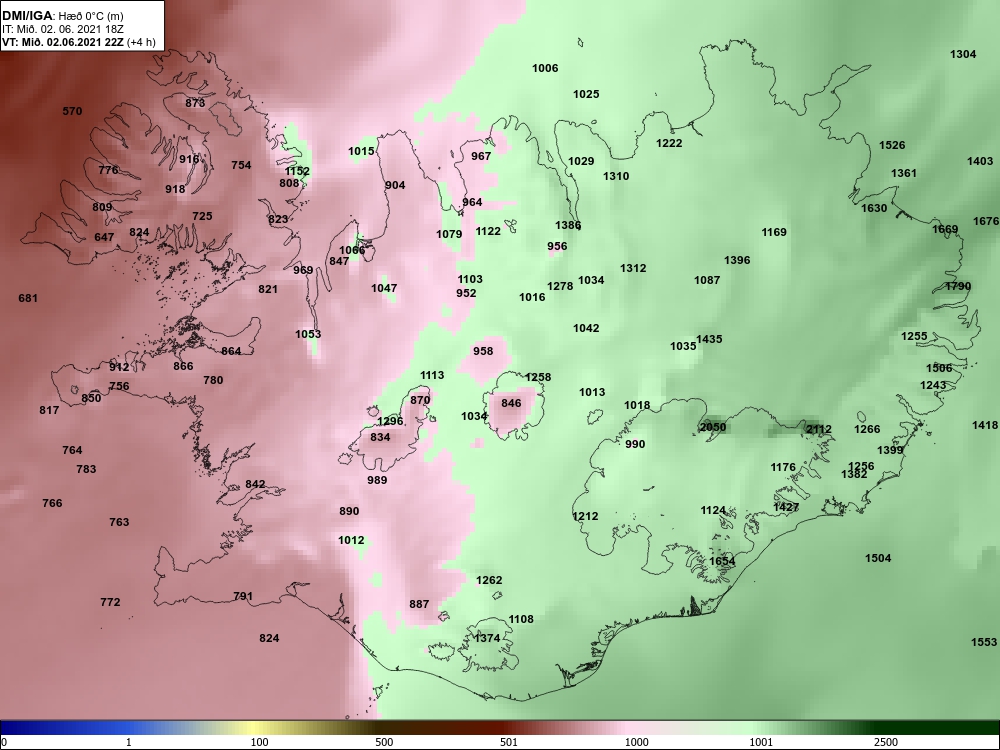
Task: Click the 570 value in the map's northwest corner
Action: (72, 111)
